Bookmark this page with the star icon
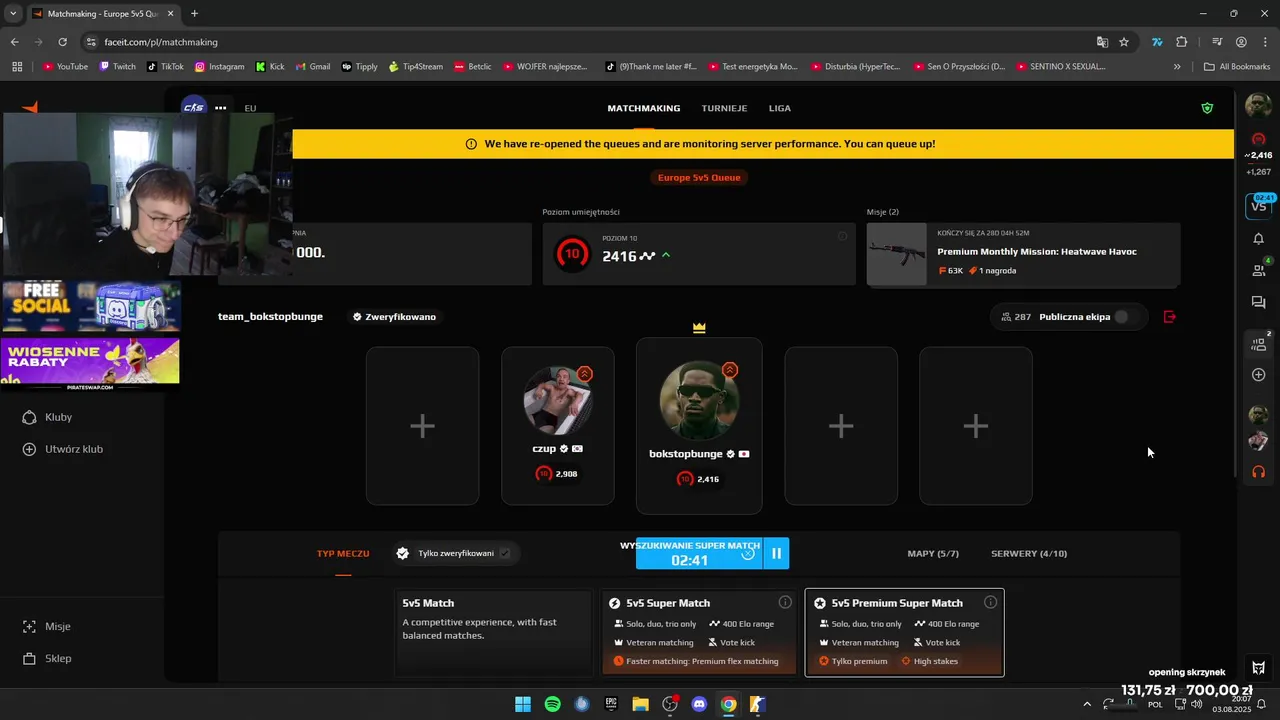 (x=1124, y=42)
